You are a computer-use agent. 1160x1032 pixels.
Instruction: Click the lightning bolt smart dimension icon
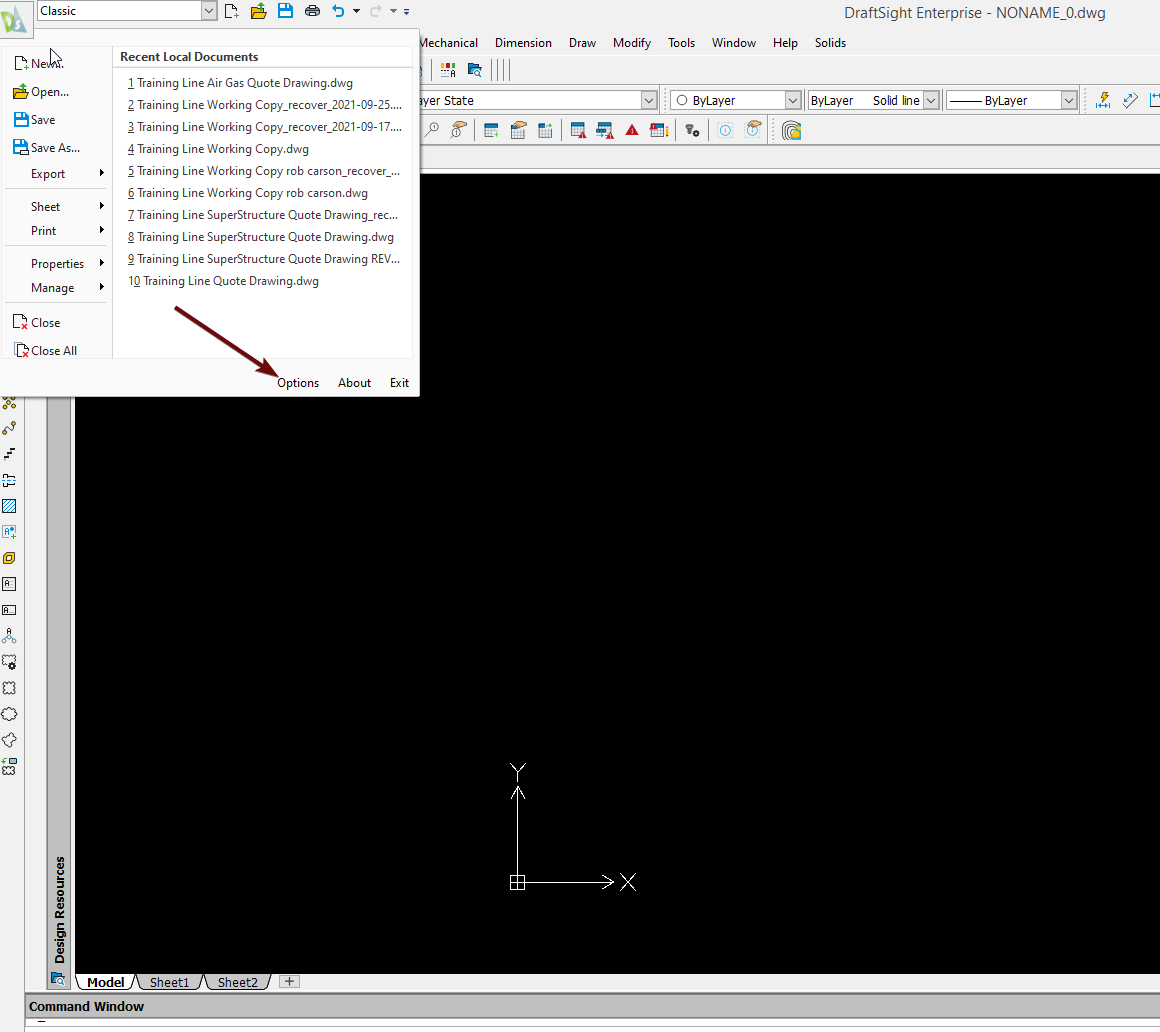1103,100
